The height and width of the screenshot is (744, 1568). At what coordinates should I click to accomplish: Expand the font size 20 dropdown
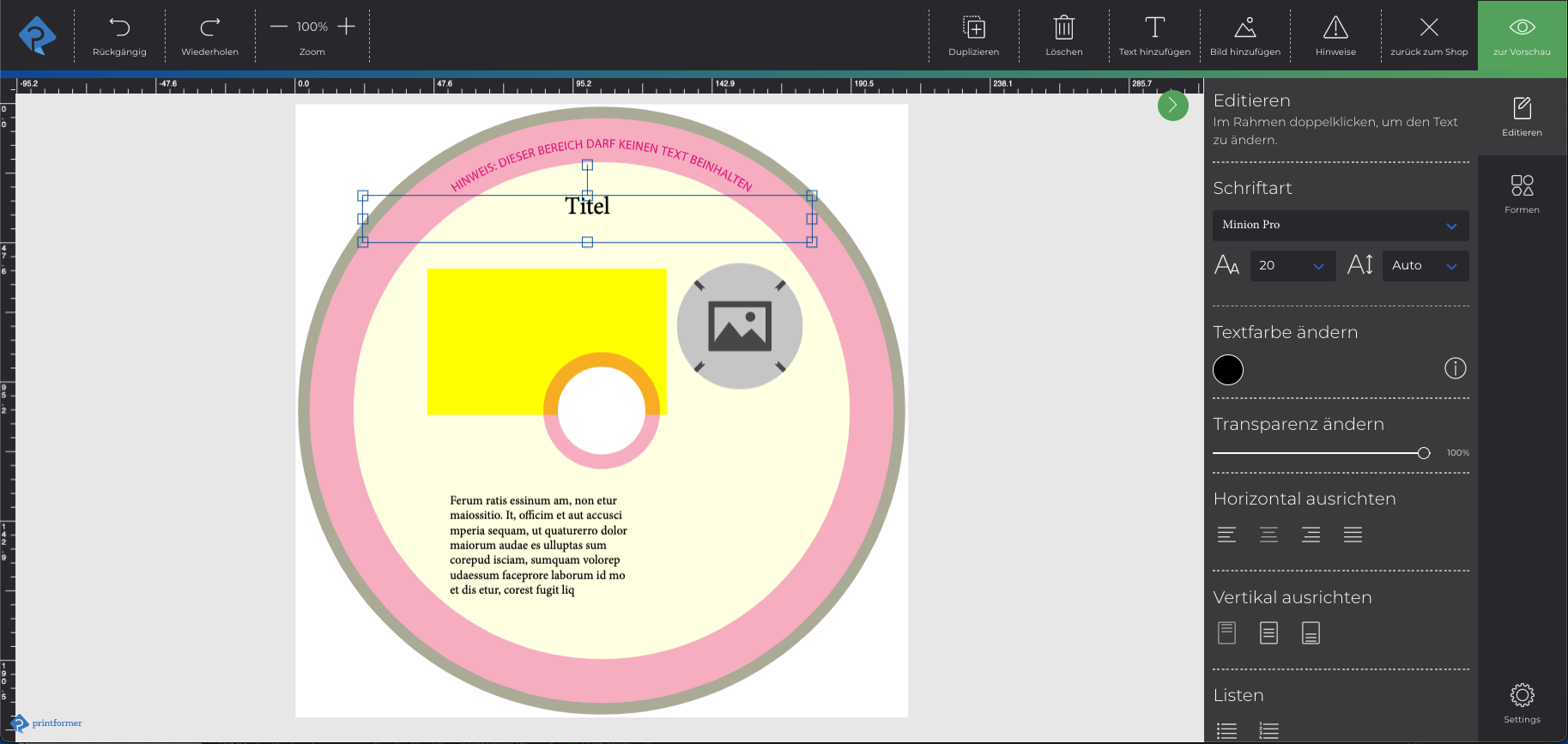click(x=1293, y=266)
